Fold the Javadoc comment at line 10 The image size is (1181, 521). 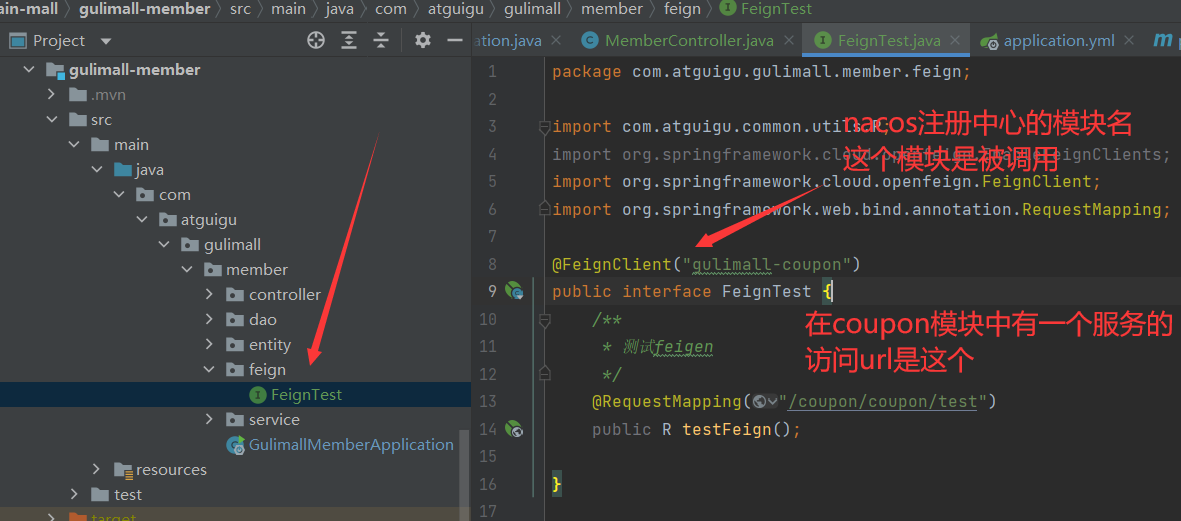545,320
